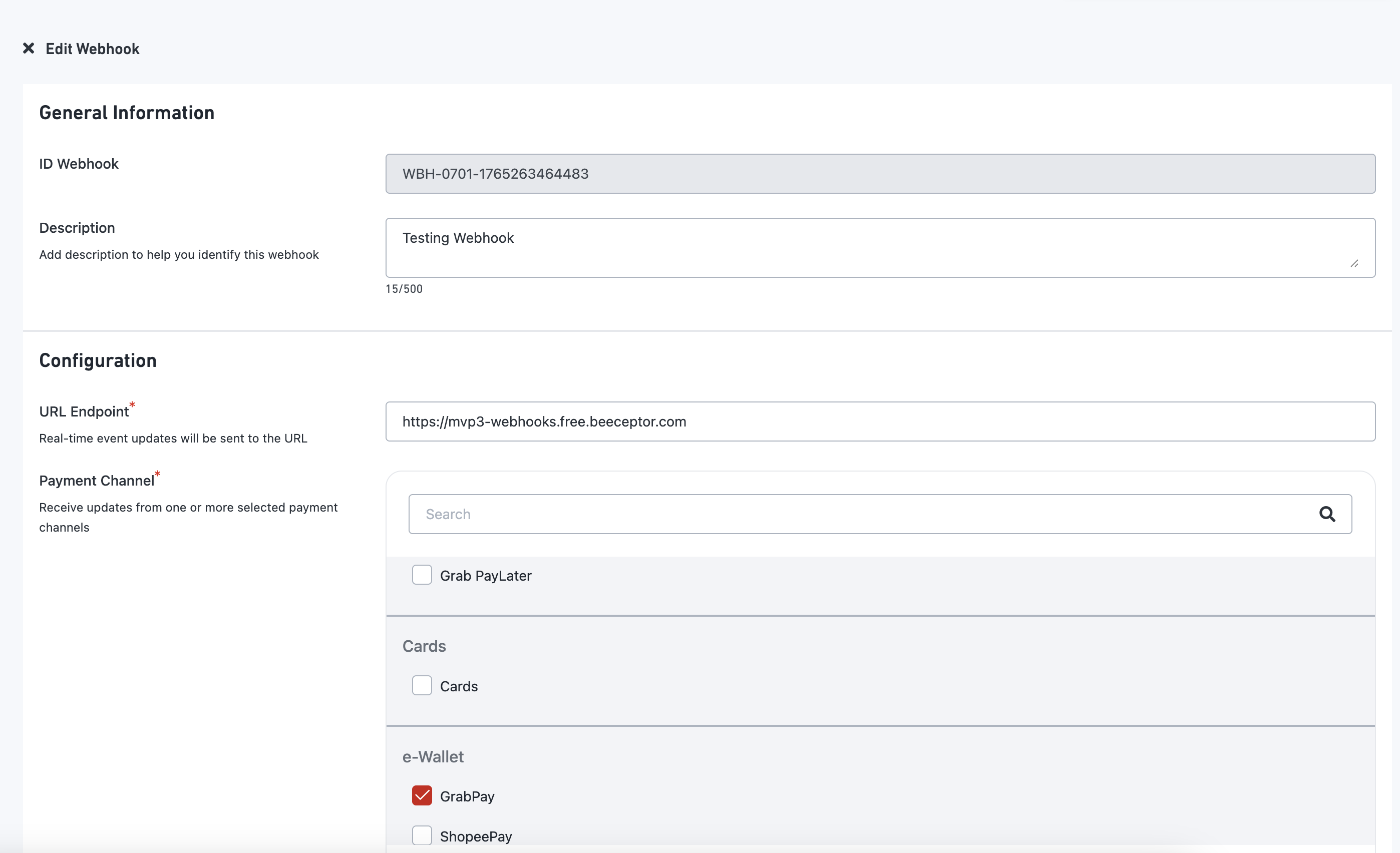Click the e-Wallet group heading
Screen dimensions: 1400x853
point(433,756)
